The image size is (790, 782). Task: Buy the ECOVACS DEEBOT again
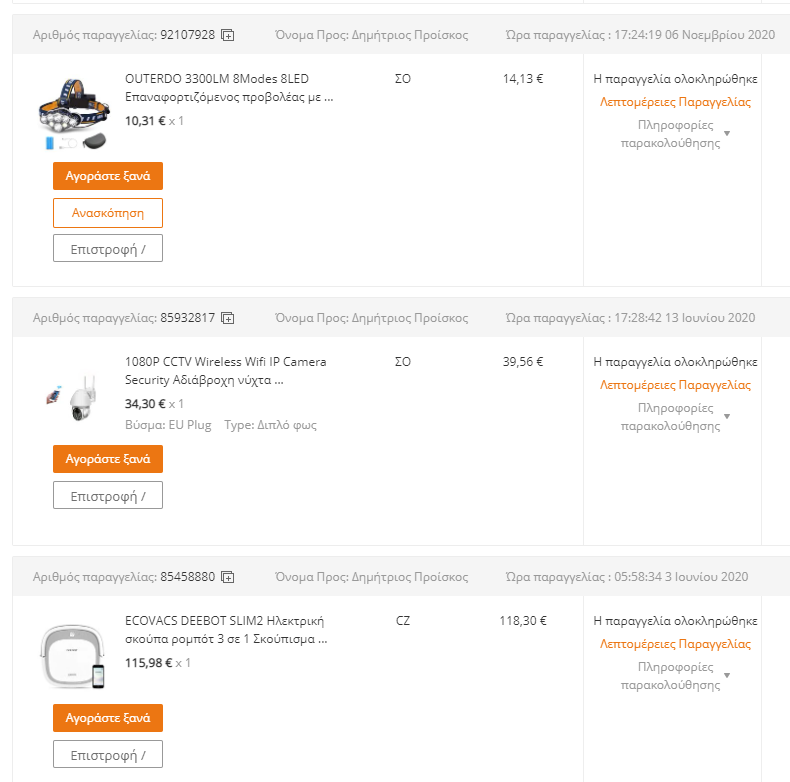click(108, 718)
